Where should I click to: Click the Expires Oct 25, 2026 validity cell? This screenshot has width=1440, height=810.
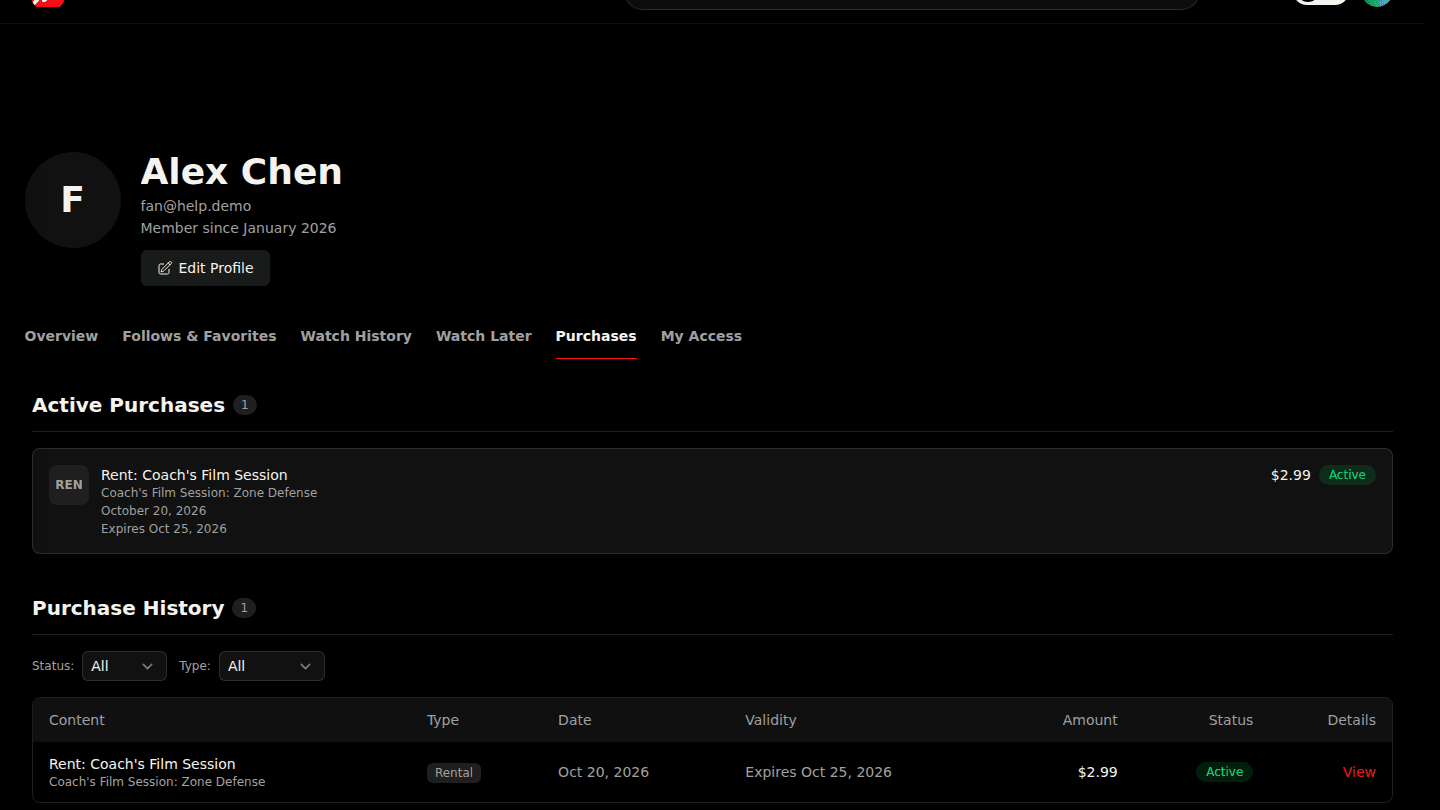pos(818,772)
